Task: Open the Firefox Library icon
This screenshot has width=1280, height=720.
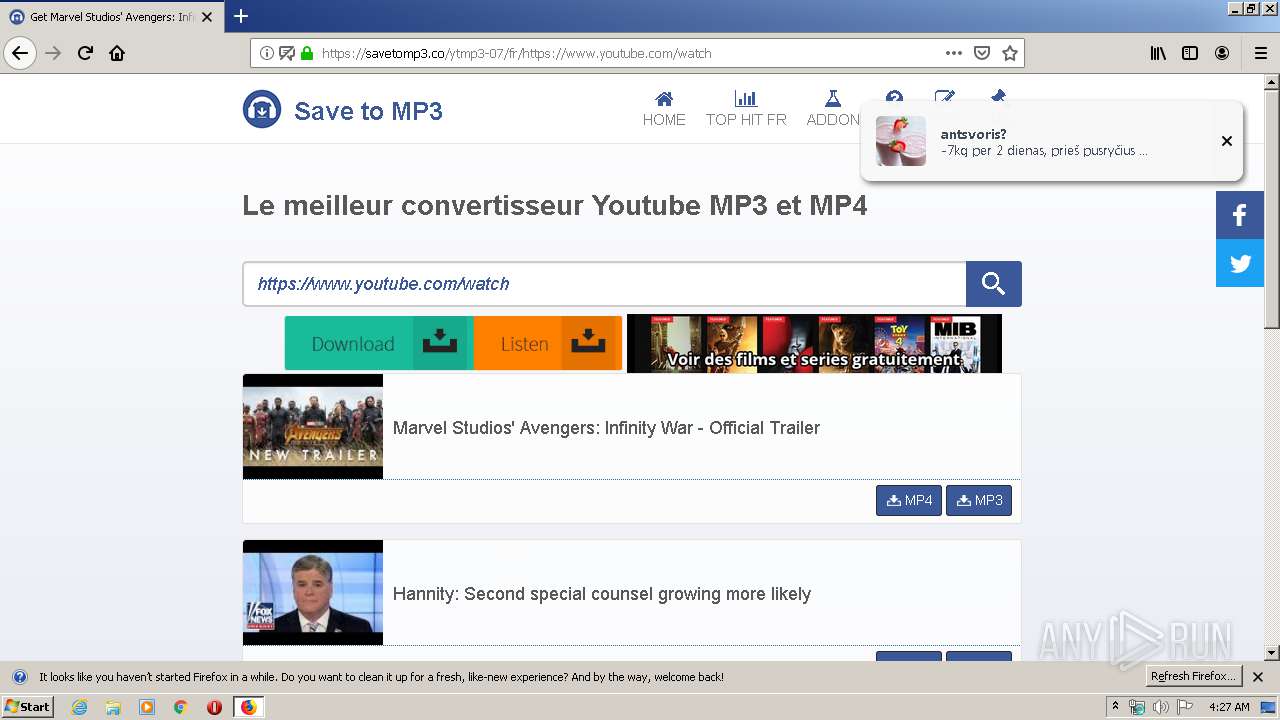Action: (1158, 53)
